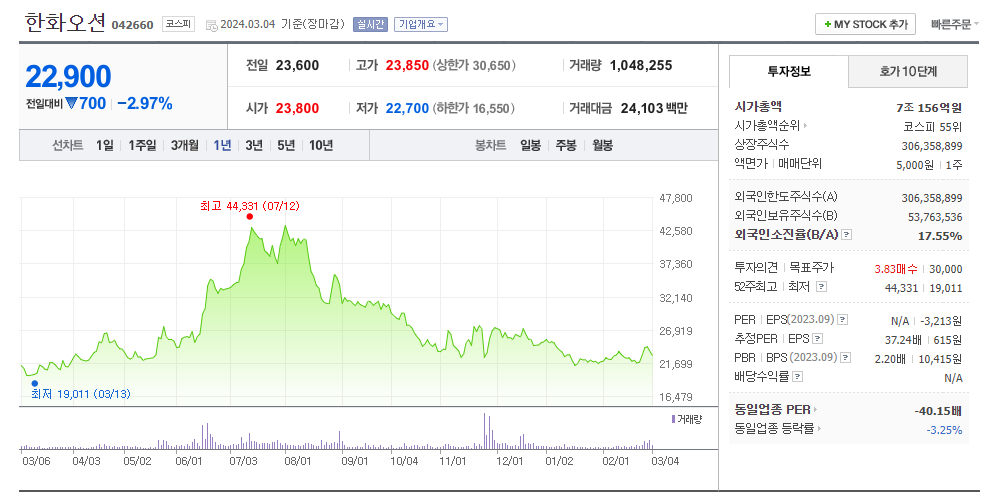Click the 코스피 market badge

[x=178, y=24]
